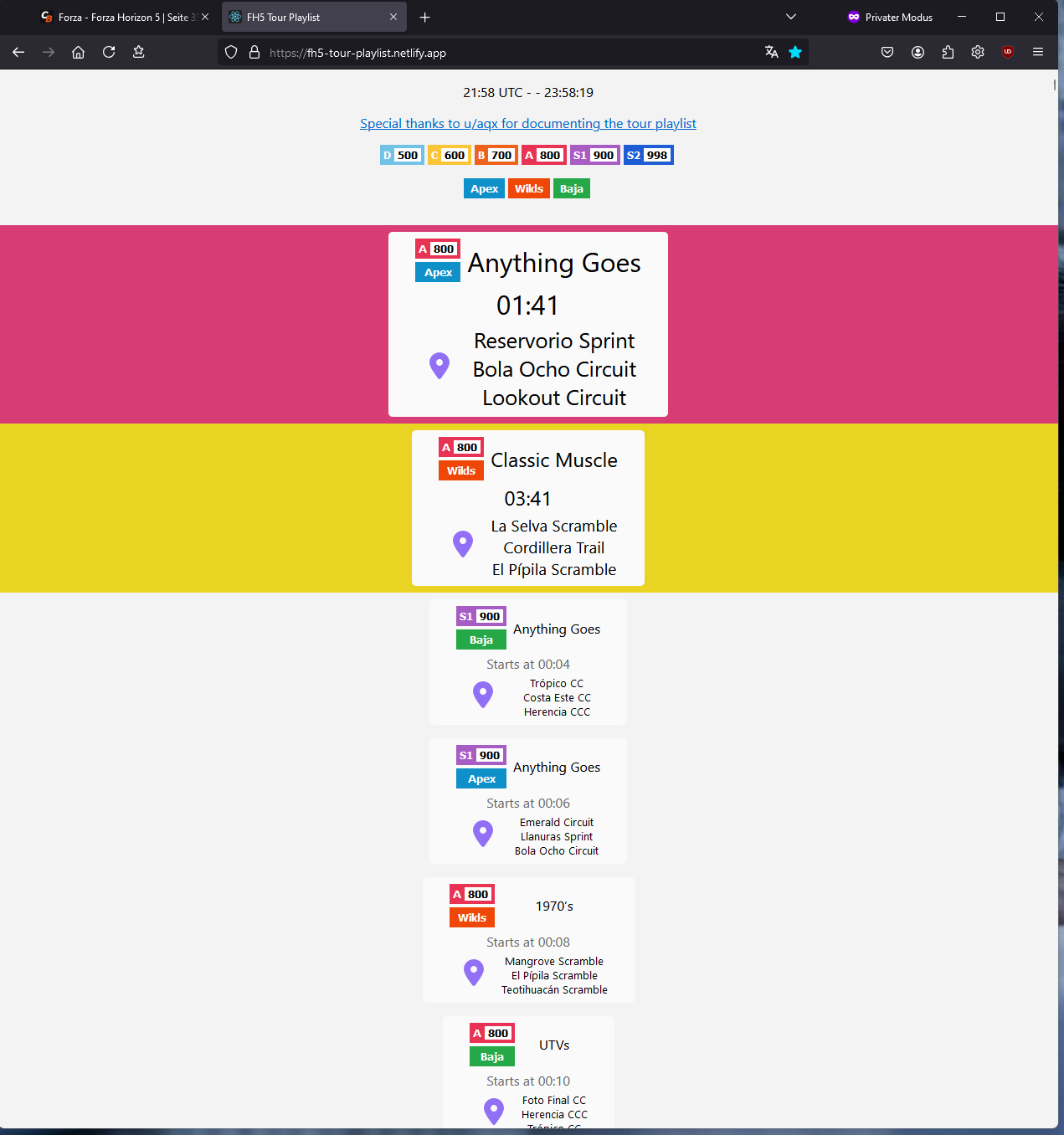Viewport: 1064px width, 1135px height.
Task: Open the Firefox hamburger menu
Action: tap(1038, 52)
